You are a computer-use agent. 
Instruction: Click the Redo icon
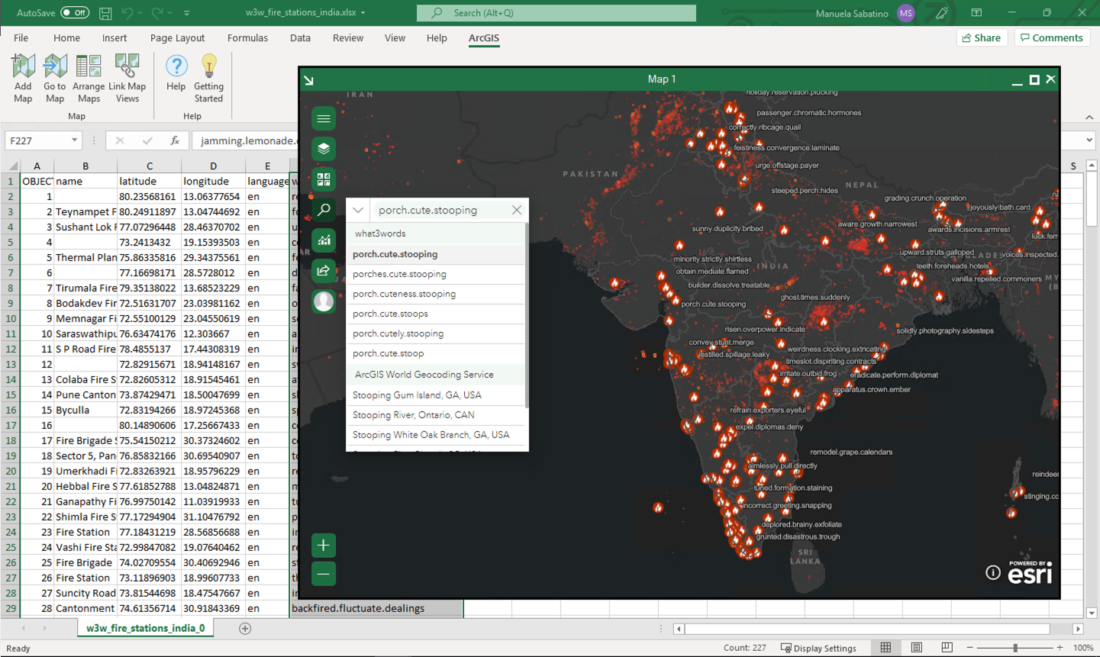click(x=157, y=13)
